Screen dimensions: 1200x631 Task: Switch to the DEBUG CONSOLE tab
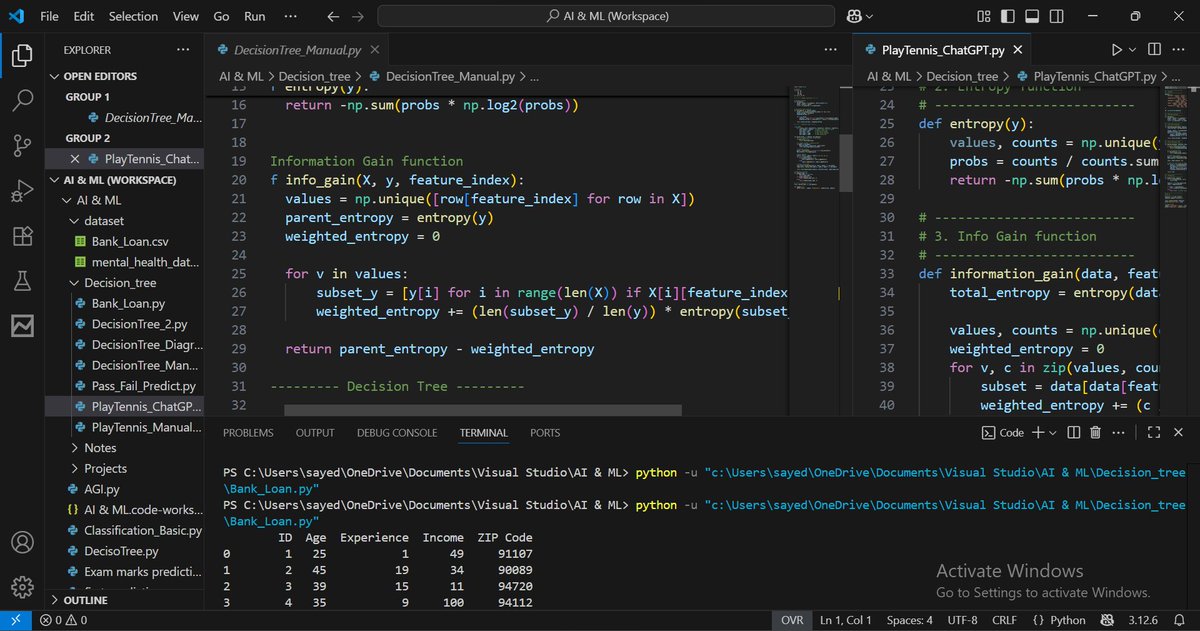click(x=397, y=433)
